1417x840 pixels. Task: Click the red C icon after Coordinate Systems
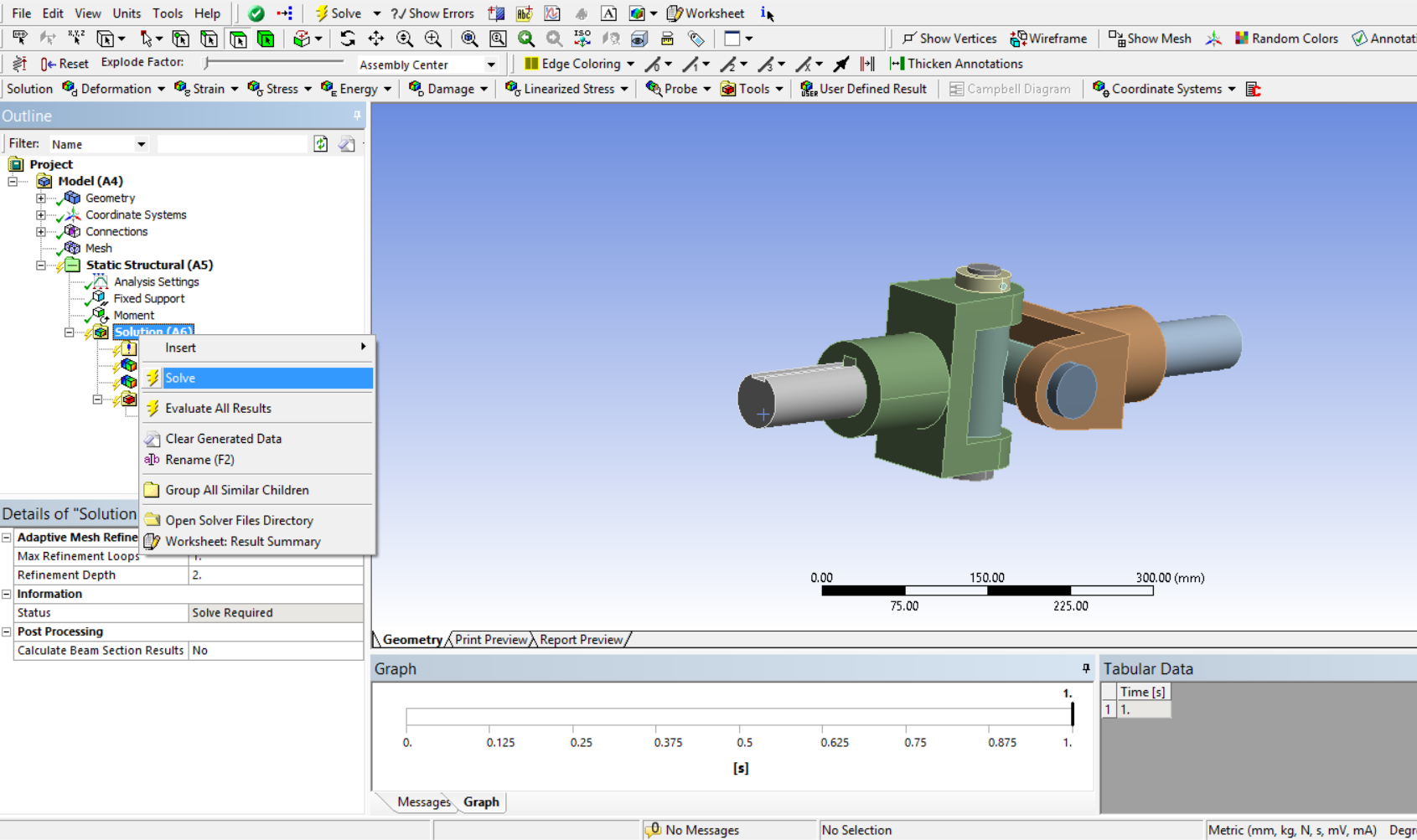tap(1254, 89)
